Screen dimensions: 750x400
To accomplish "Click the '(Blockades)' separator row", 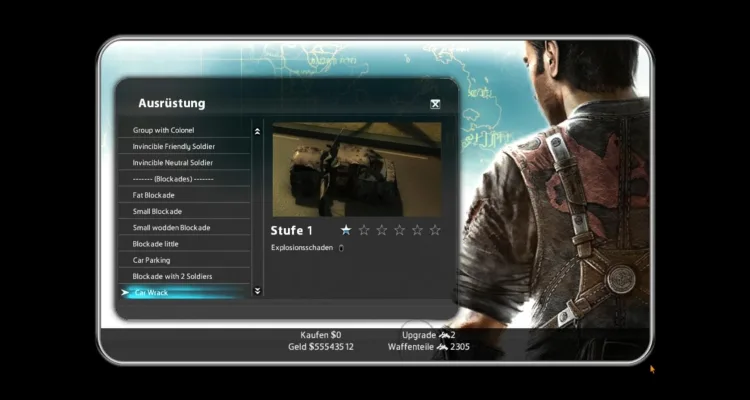I will point(184,179).
